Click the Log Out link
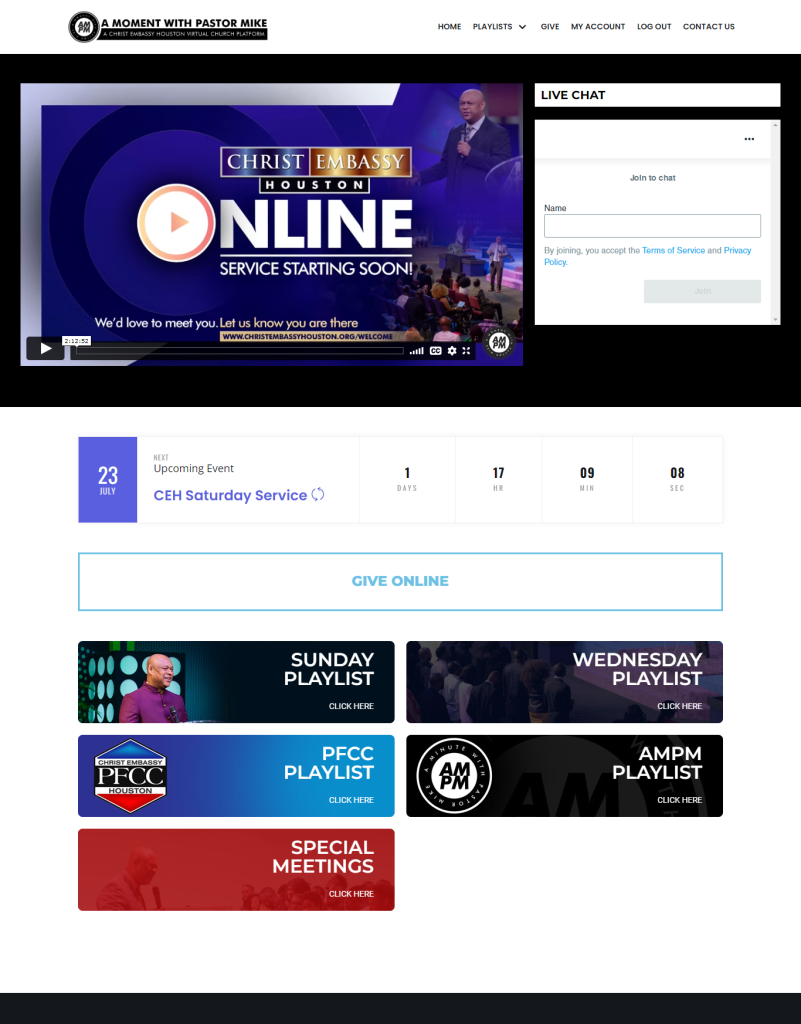The width and height of the screenshot is (801, 1024). pyautogui.click(x=654, y=27)
